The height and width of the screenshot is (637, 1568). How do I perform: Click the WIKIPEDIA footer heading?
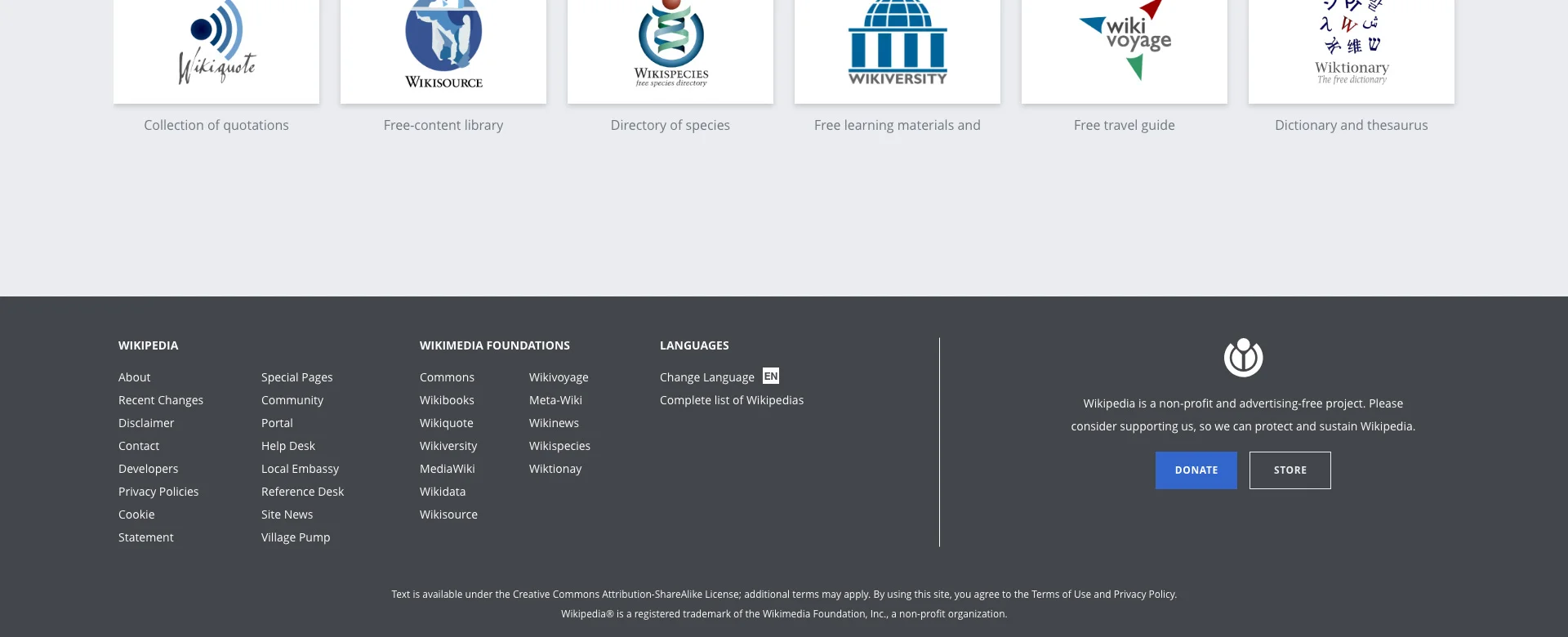pos(148,345)
